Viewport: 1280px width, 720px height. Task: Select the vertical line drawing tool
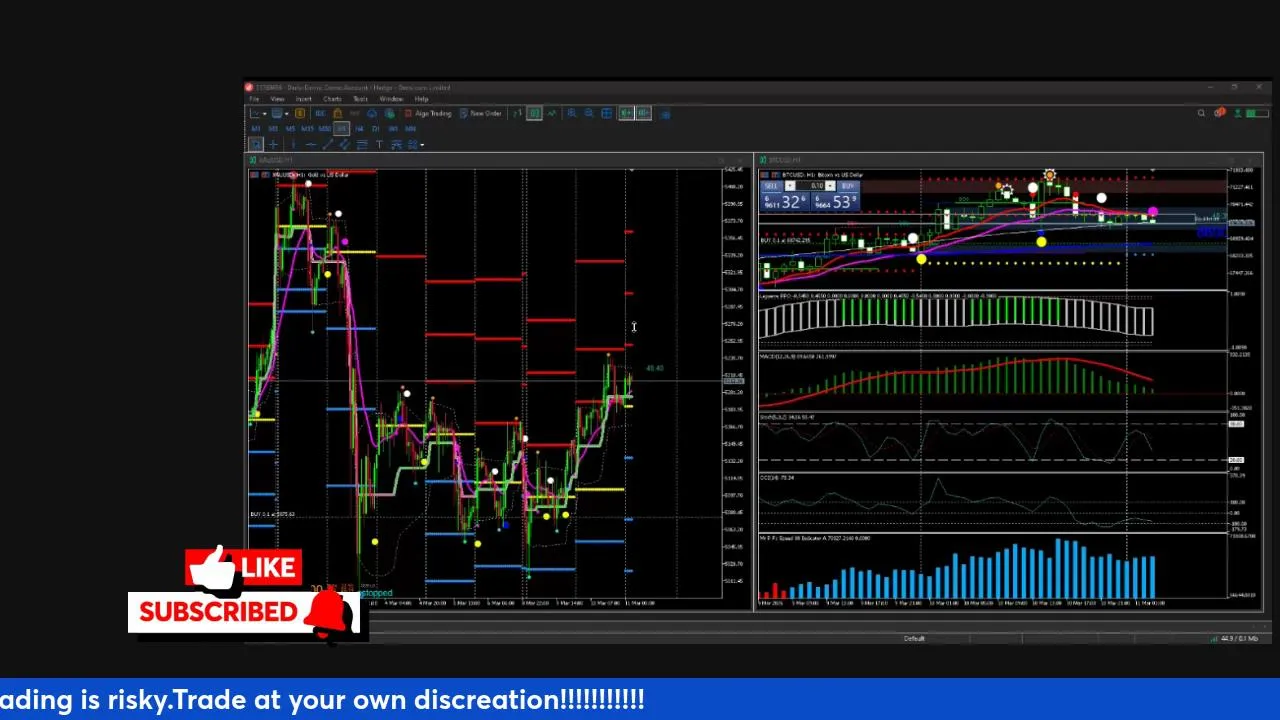click(294, 144)
